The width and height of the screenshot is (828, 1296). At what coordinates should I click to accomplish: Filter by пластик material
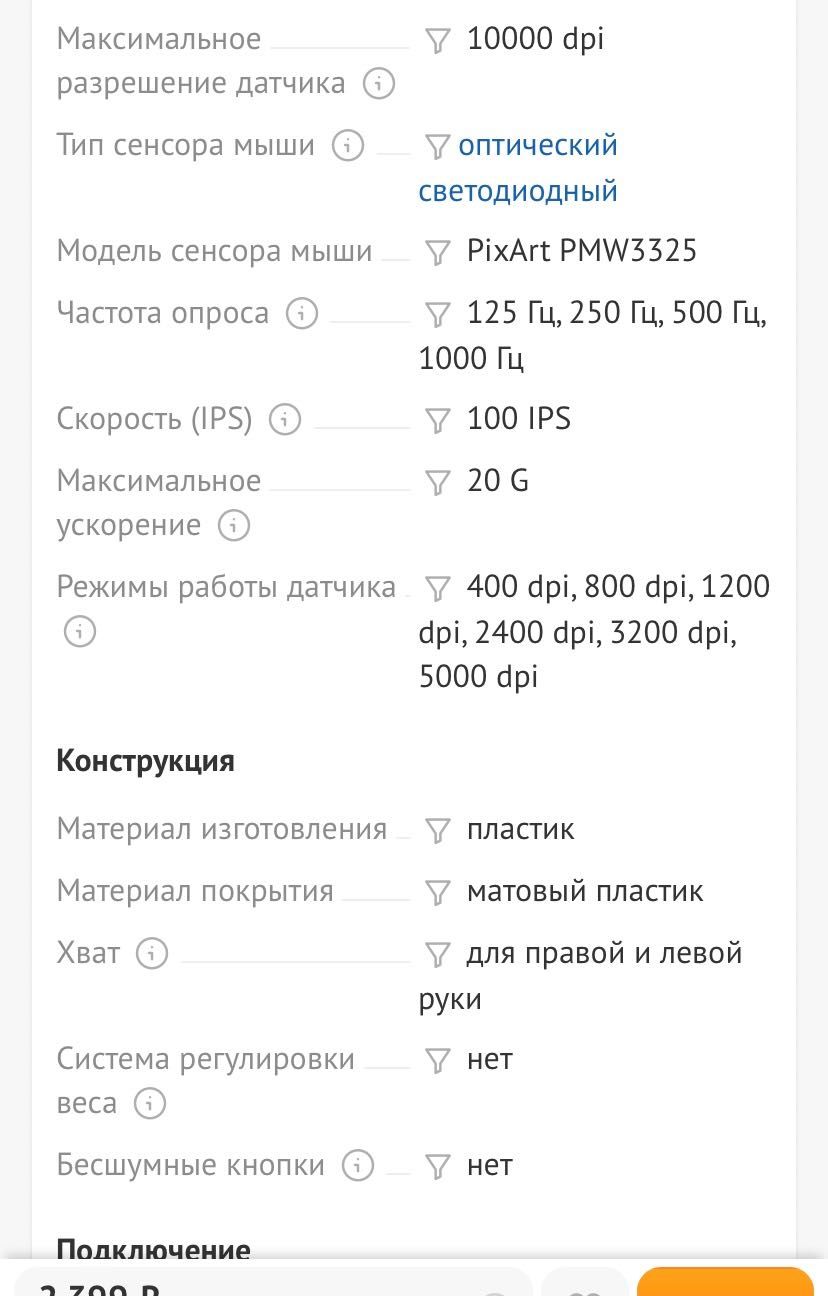(x=437, y=830)
